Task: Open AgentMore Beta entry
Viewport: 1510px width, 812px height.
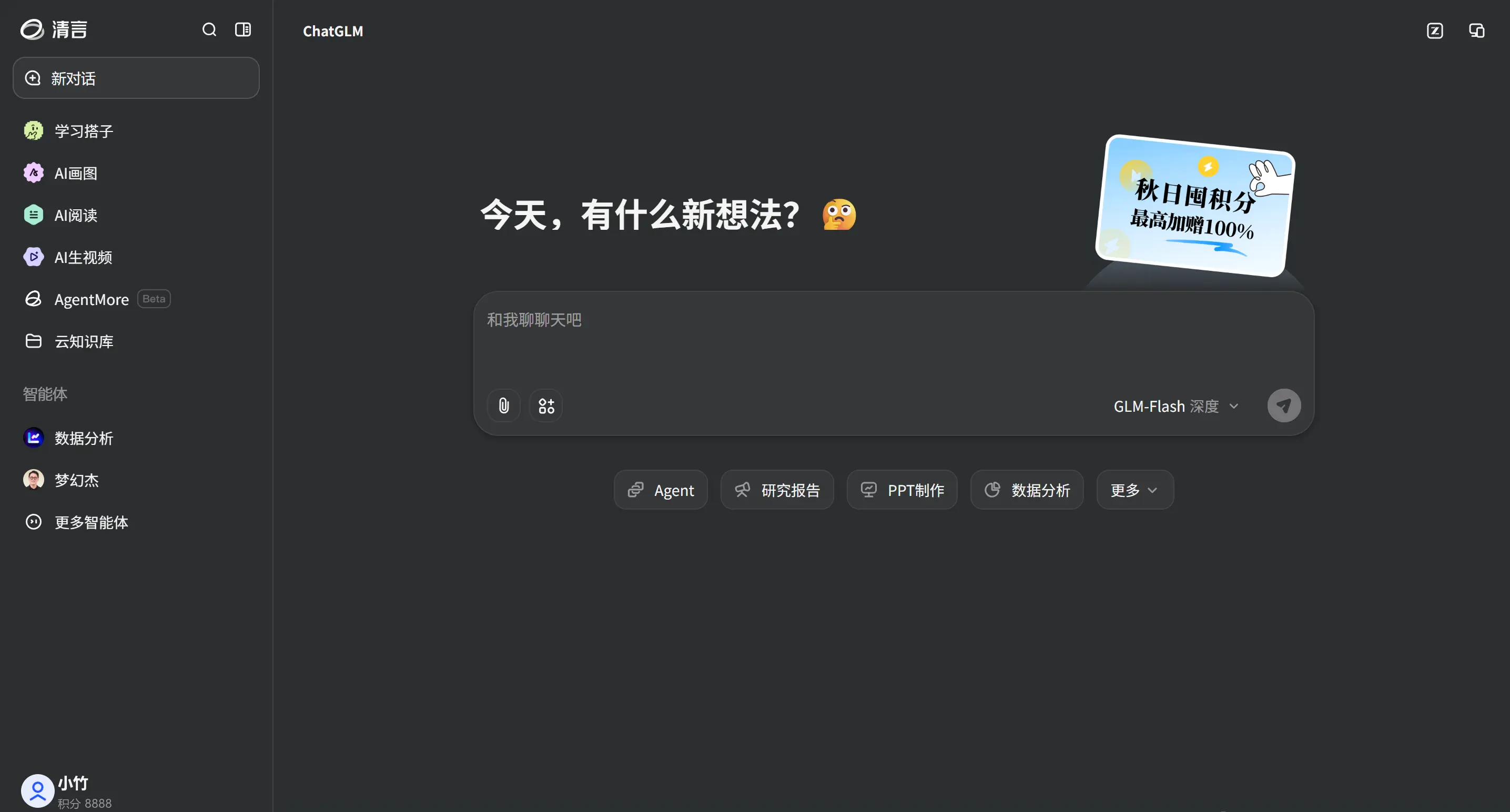Action: tap(136, 299)
